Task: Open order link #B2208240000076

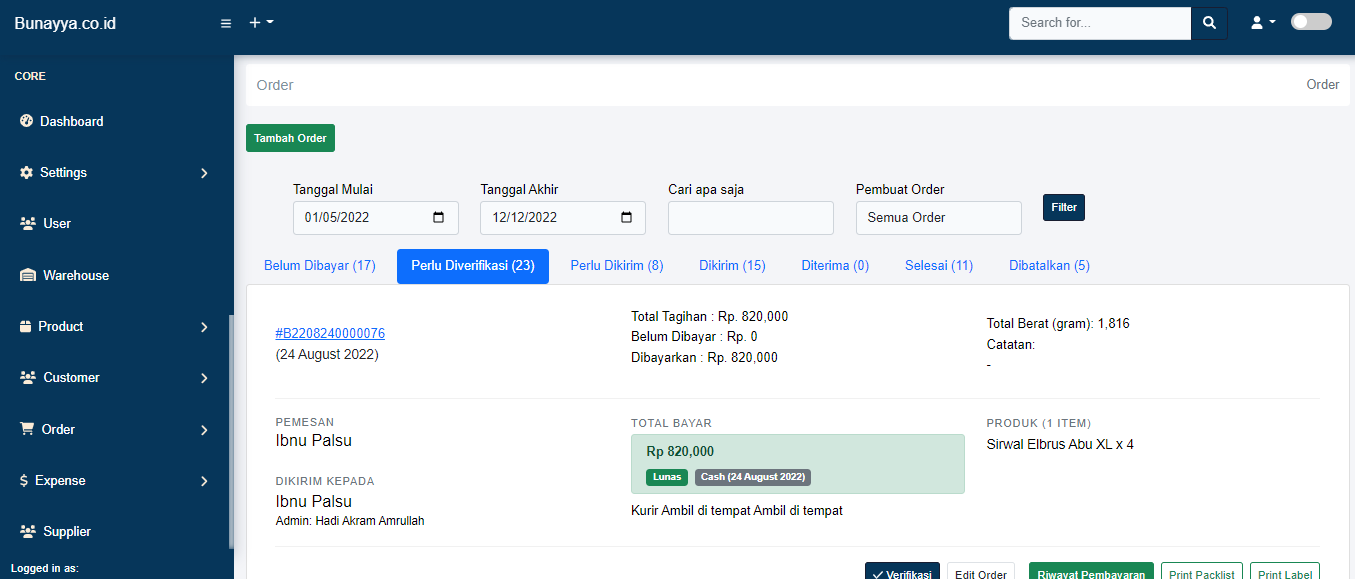Action: point(330,334)
